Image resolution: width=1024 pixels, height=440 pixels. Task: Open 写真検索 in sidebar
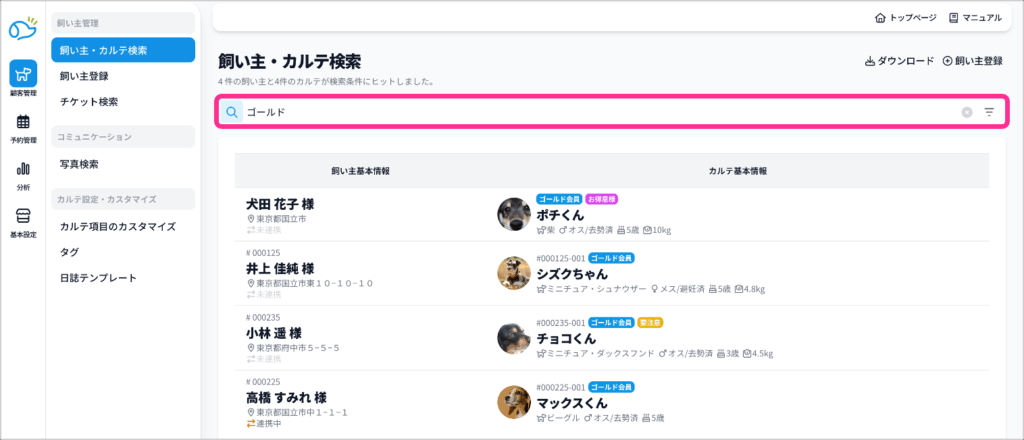79,164
